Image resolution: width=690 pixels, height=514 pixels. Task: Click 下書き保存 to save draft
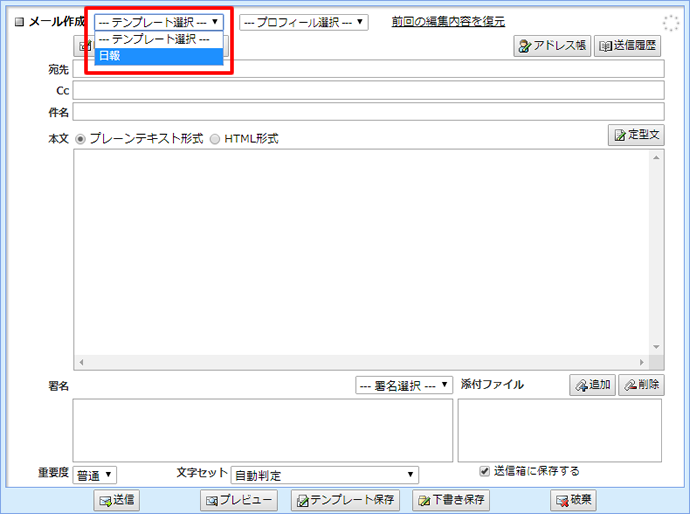pos(452,499)
